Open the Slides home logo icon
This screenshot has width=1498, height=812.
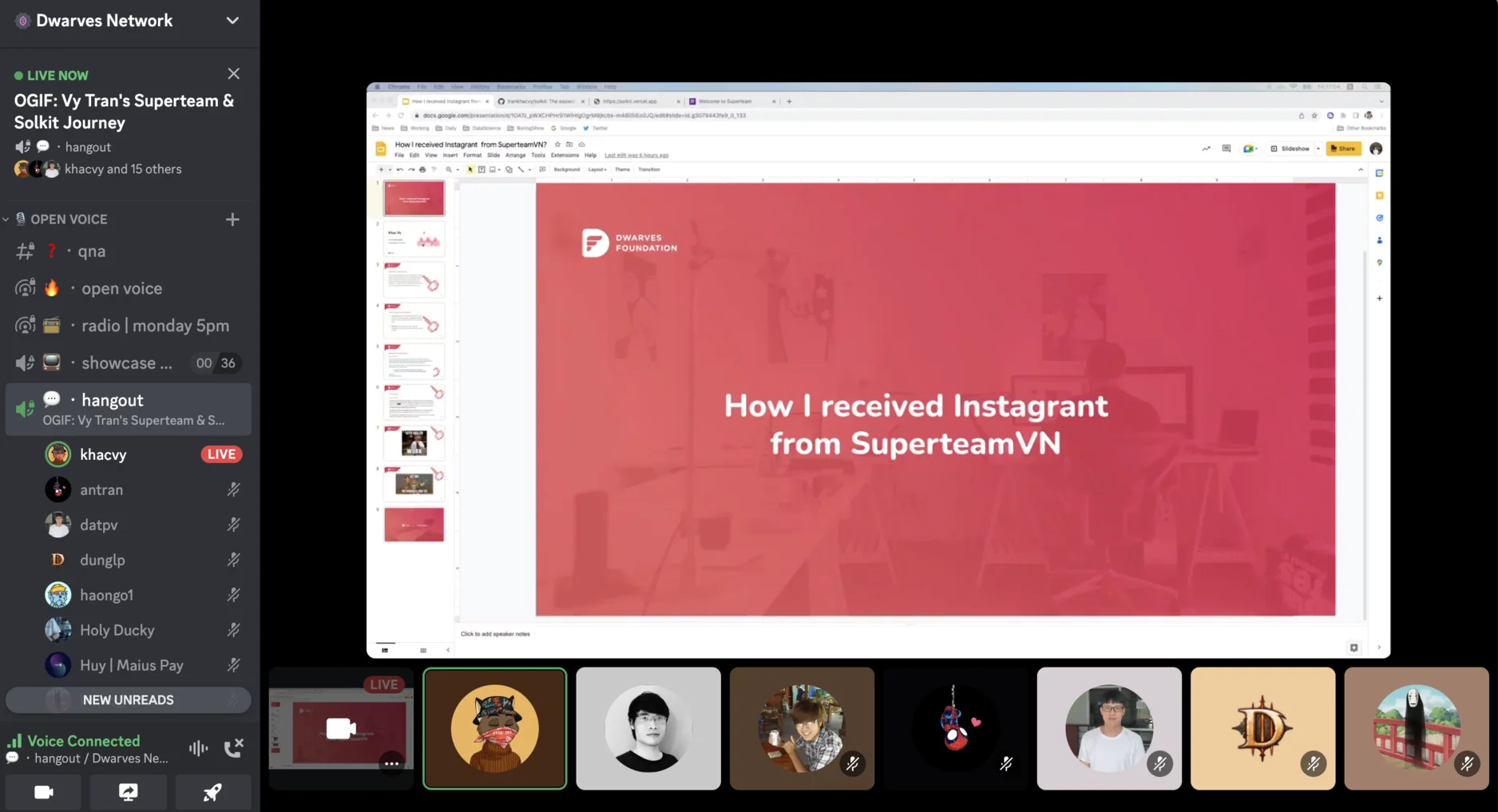tap(381, 149)
